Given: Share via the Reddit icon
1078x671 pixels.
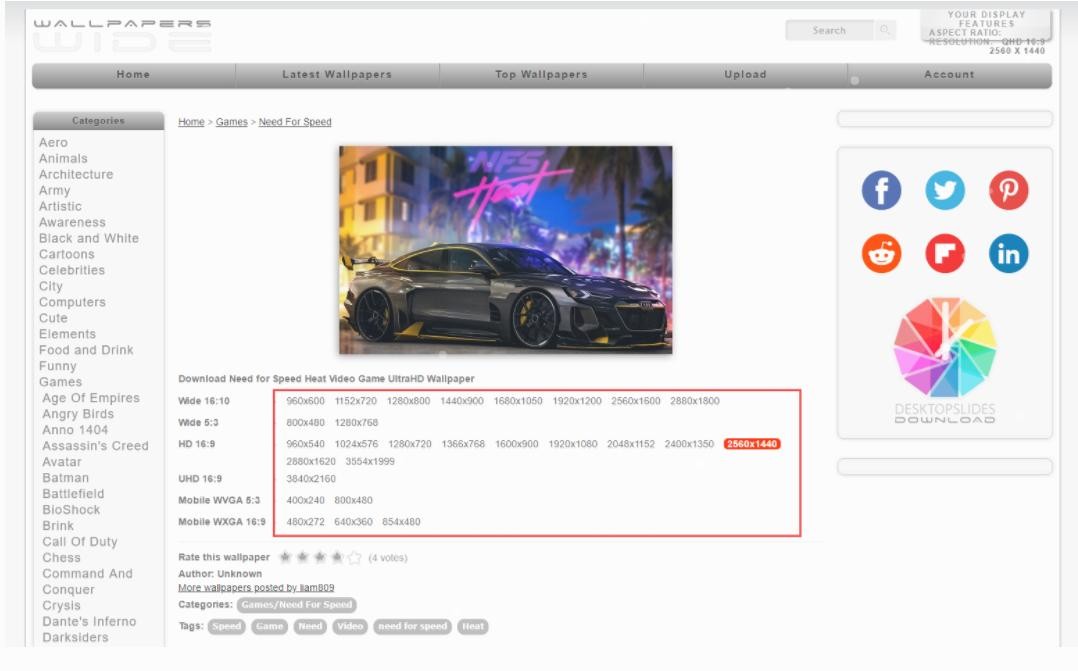Looking at the screenshot, I should (x=881, y=254).
